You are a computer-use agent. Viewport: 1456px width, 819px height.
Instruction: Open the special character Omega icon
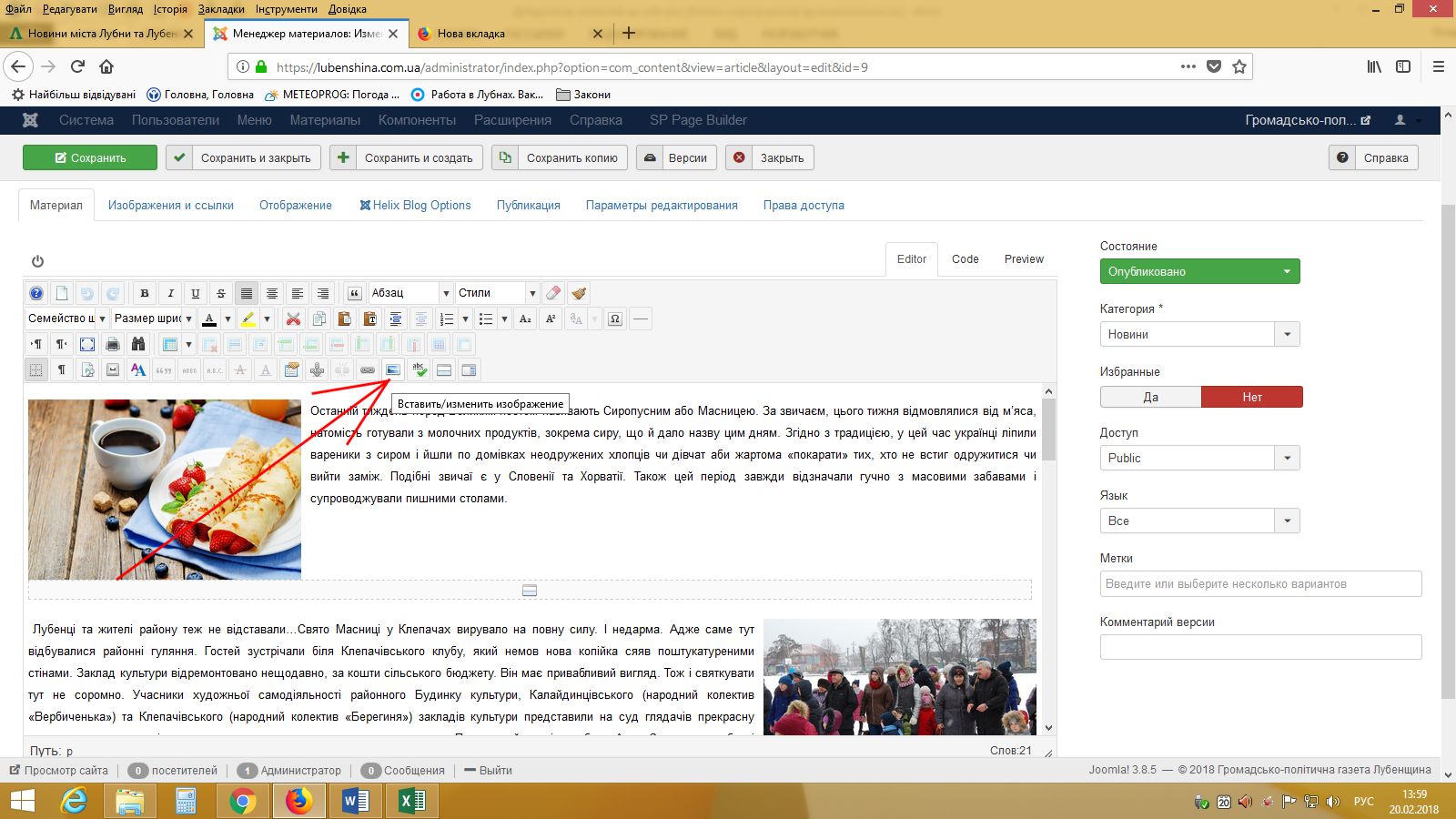coord(615,318)
